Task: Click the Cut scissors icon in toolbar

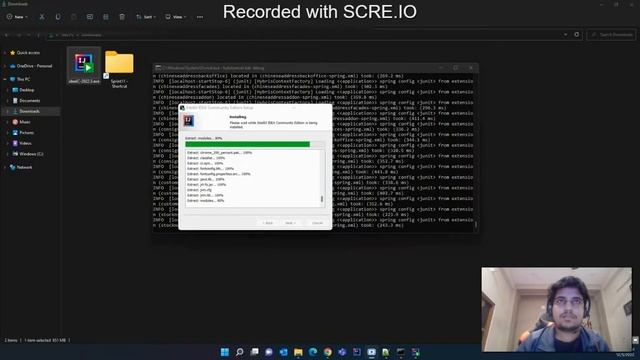Action: [x=42, y=17]
